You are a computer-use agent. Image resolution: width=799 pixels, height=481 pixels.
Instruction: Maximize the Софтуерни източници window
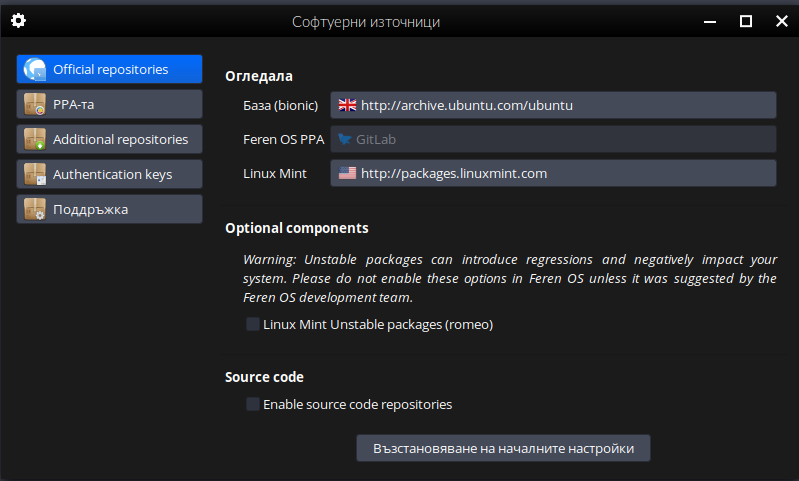click(746, 21)
